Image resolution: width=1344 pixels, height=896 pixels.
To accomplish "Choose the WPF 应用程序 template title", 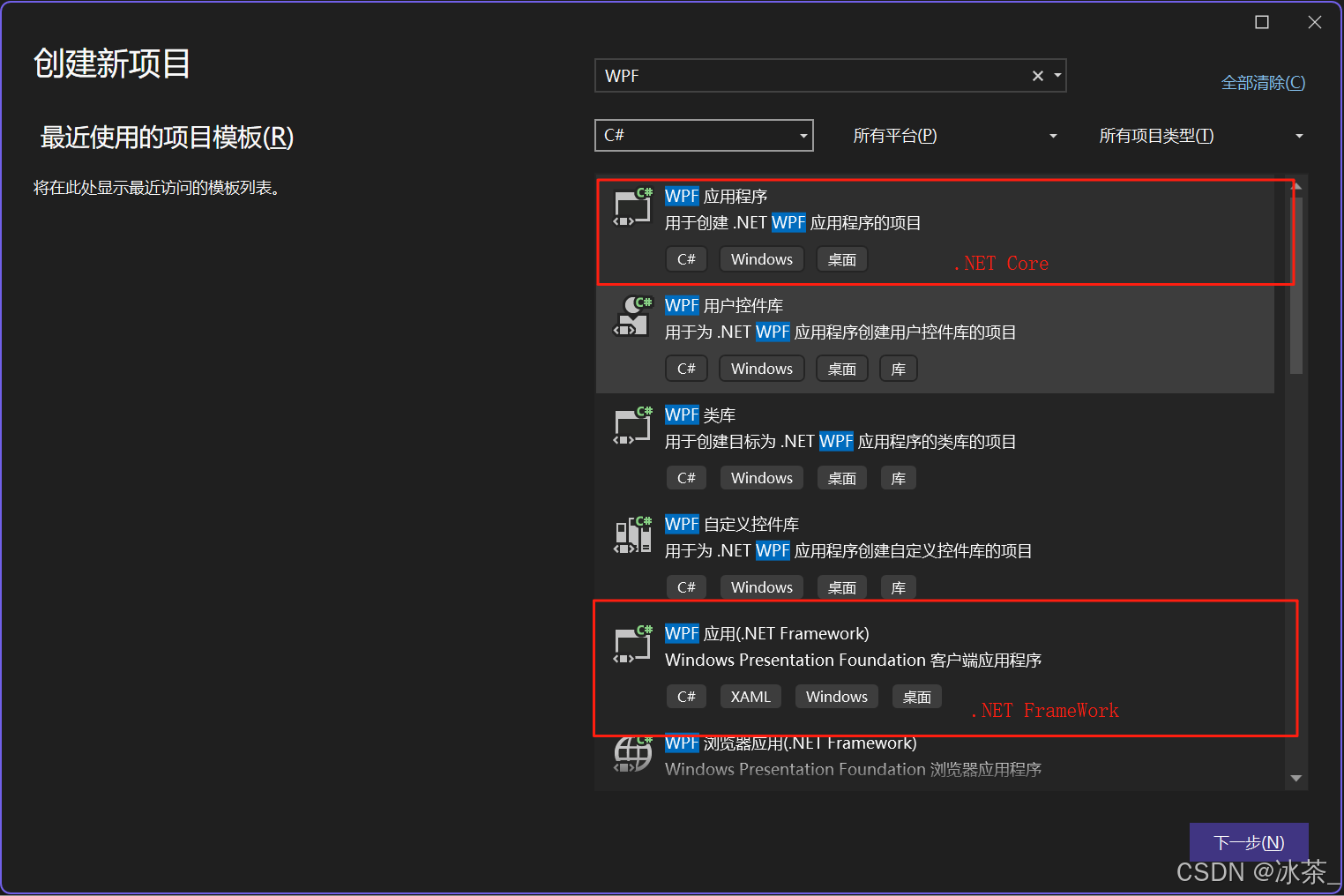I will coord(716,196).
